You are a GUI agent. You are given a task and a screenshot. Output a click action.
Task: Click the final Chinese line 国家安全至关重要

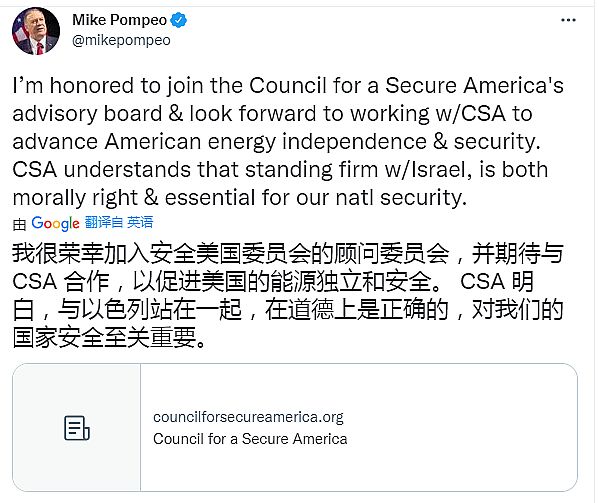point(110,338)
